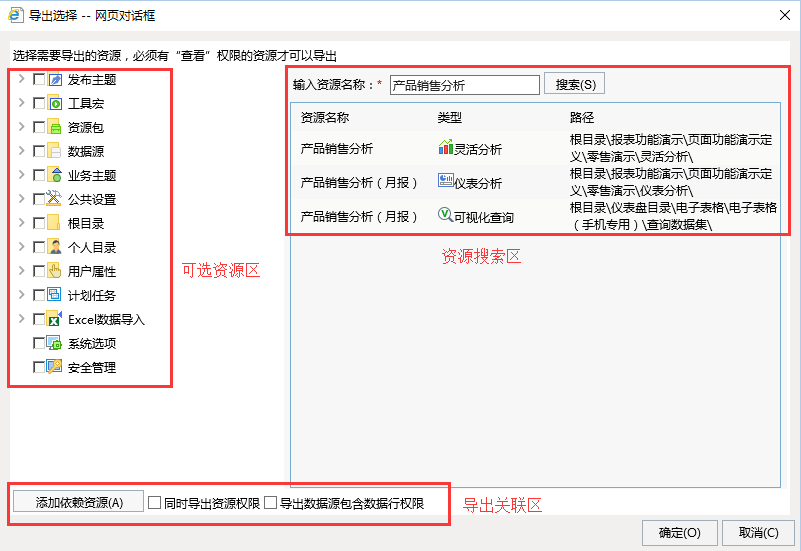
Task: Click the 搜索(S) button
Action: click(x=575, y=84)
